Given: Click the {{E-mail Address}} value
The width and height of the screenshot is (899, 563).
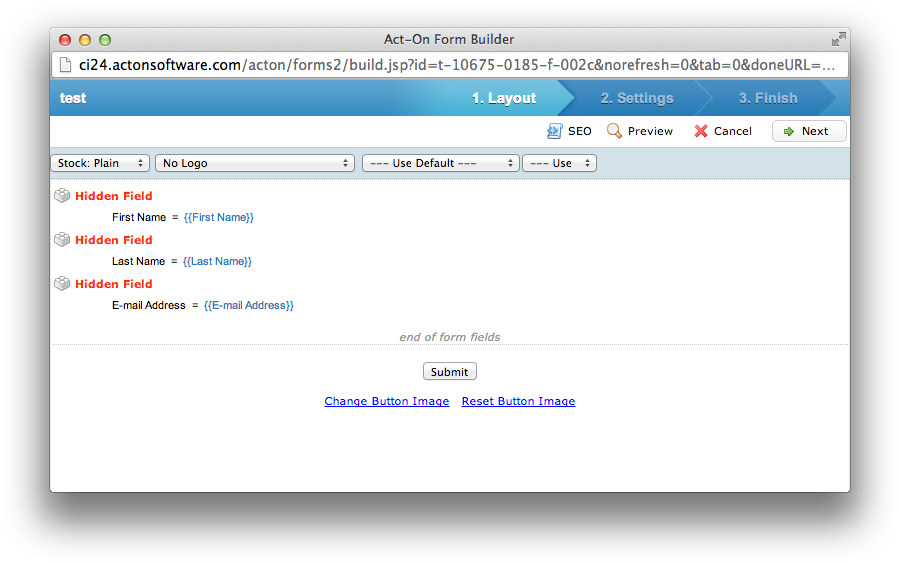Looking at the screenshot, I should [249, 306].
